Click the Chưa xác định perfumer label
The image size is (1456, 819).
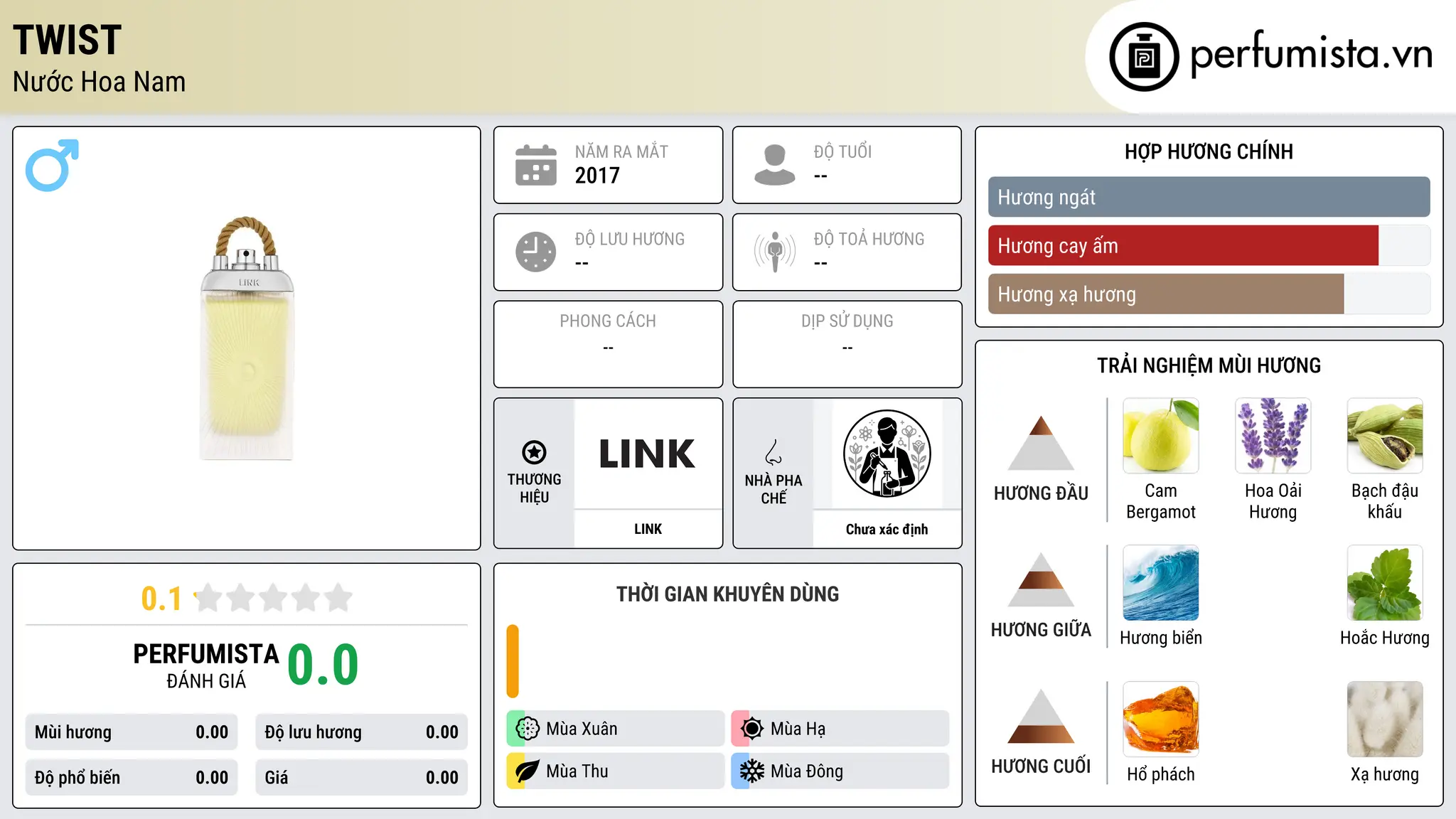click(887, 529)
